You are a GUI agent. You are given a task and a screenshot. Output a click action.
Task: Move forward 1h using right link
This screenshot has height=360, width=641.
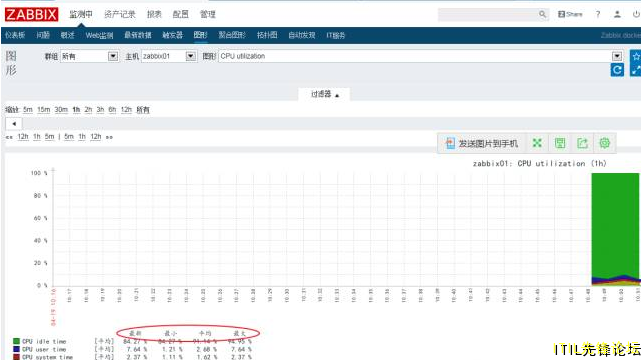(82, 137)
